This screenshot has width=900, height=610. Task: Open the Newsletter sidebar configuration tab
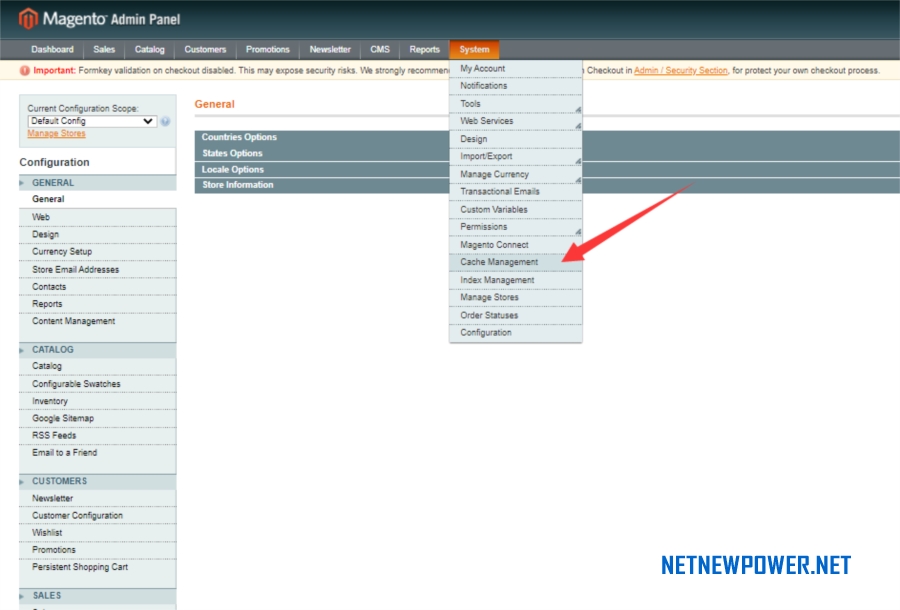tap(98, 498)
